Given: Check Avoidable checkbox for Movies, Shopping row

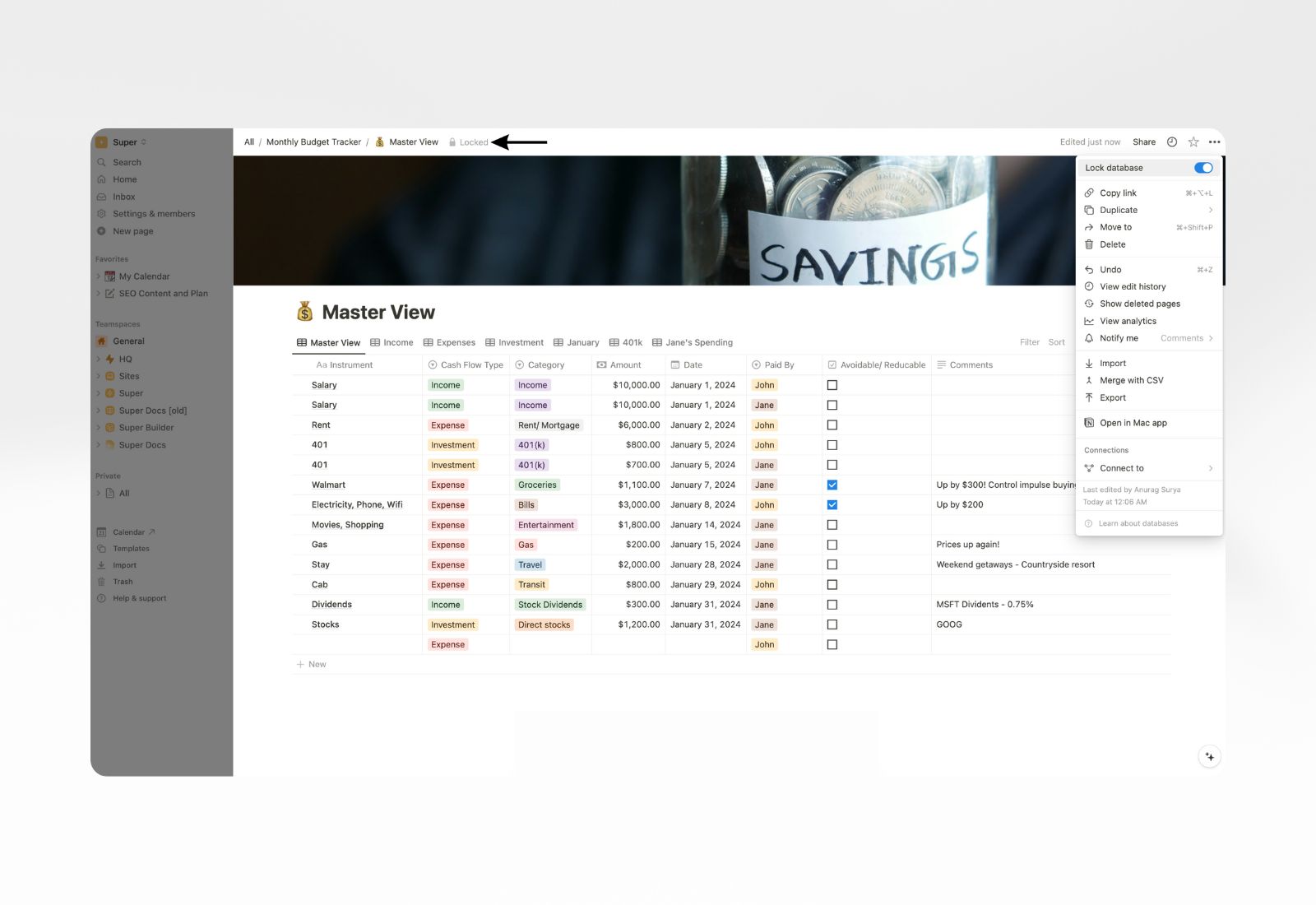Looking at the screenshot, I should 832,525.
